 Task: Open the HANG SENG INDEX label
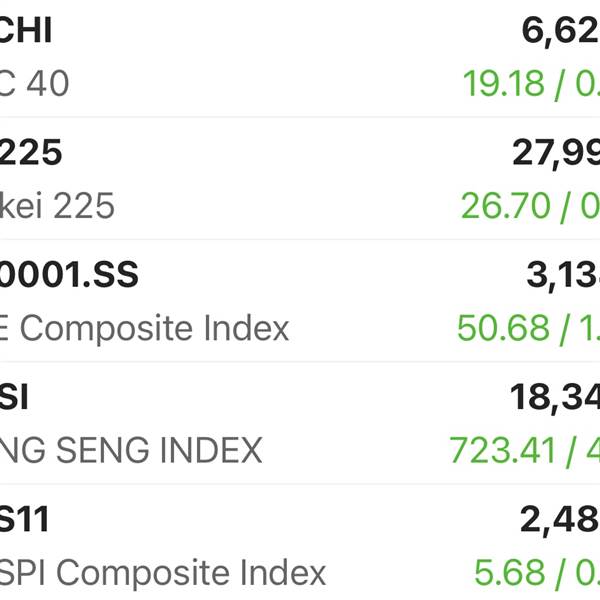(131, 450)
